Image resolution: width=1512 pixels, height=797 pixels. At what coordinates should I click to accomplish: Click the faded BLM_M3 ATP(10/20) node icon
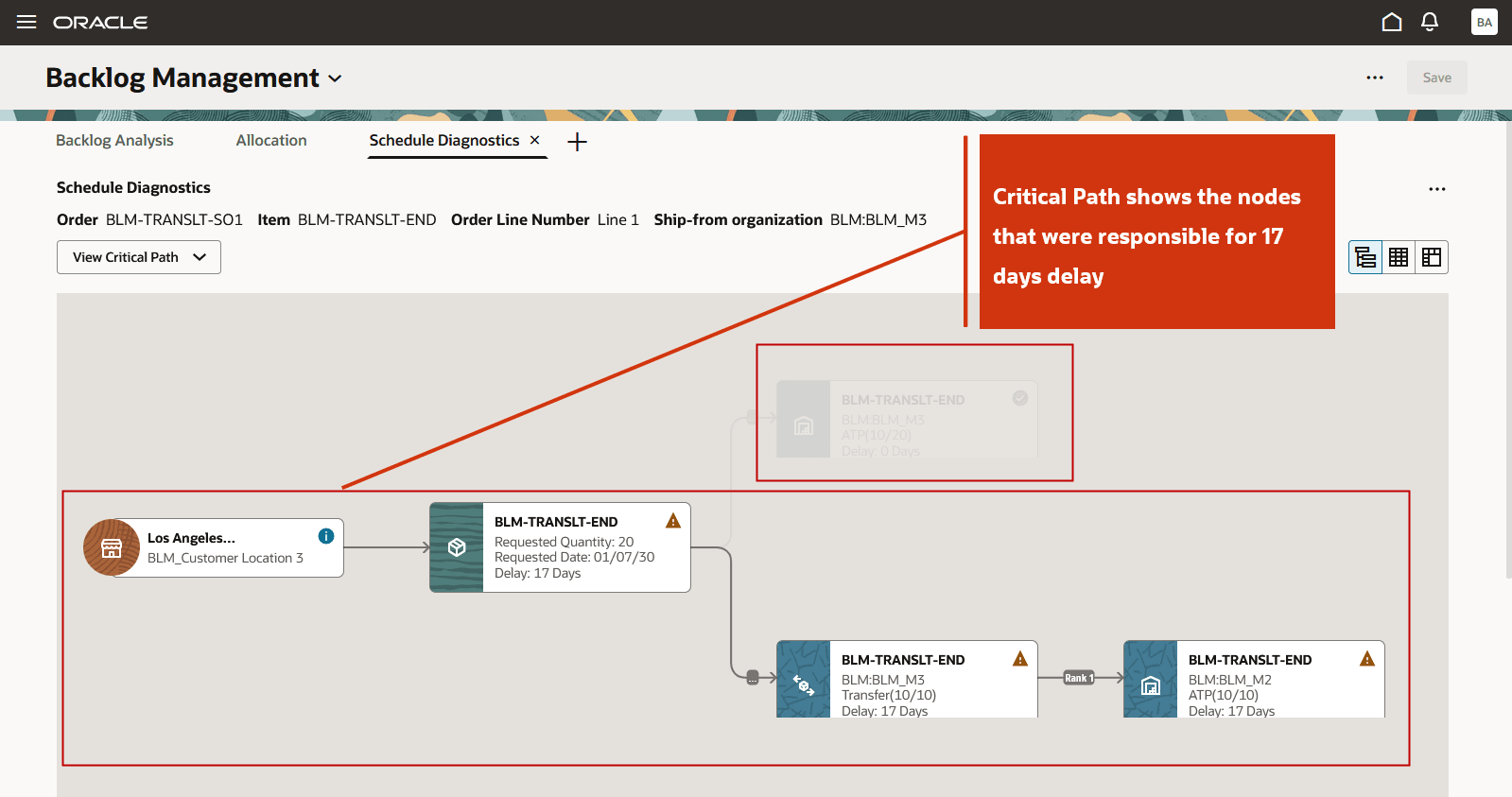pos(804,425)
